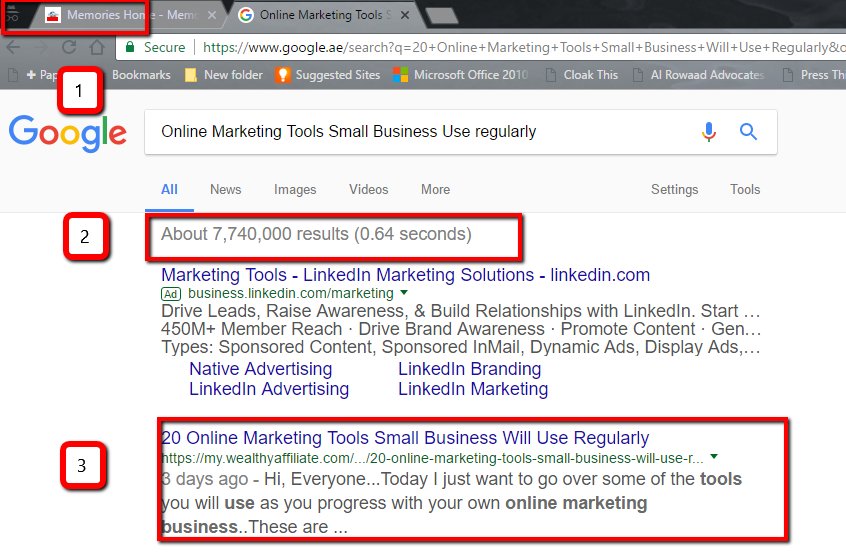The image size is (846, 552).
Task: Go to the browser home page icon
Action: tap(97, 47)
